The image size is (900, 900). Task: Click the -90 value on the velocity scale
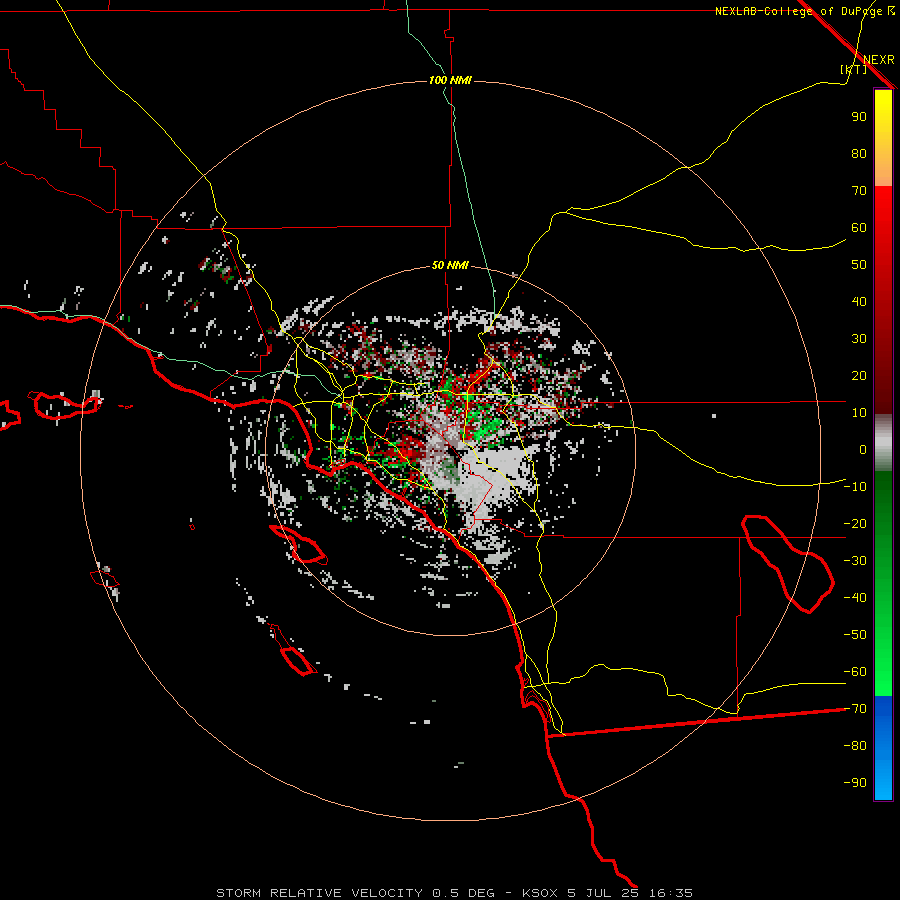(x=855, y=783)
